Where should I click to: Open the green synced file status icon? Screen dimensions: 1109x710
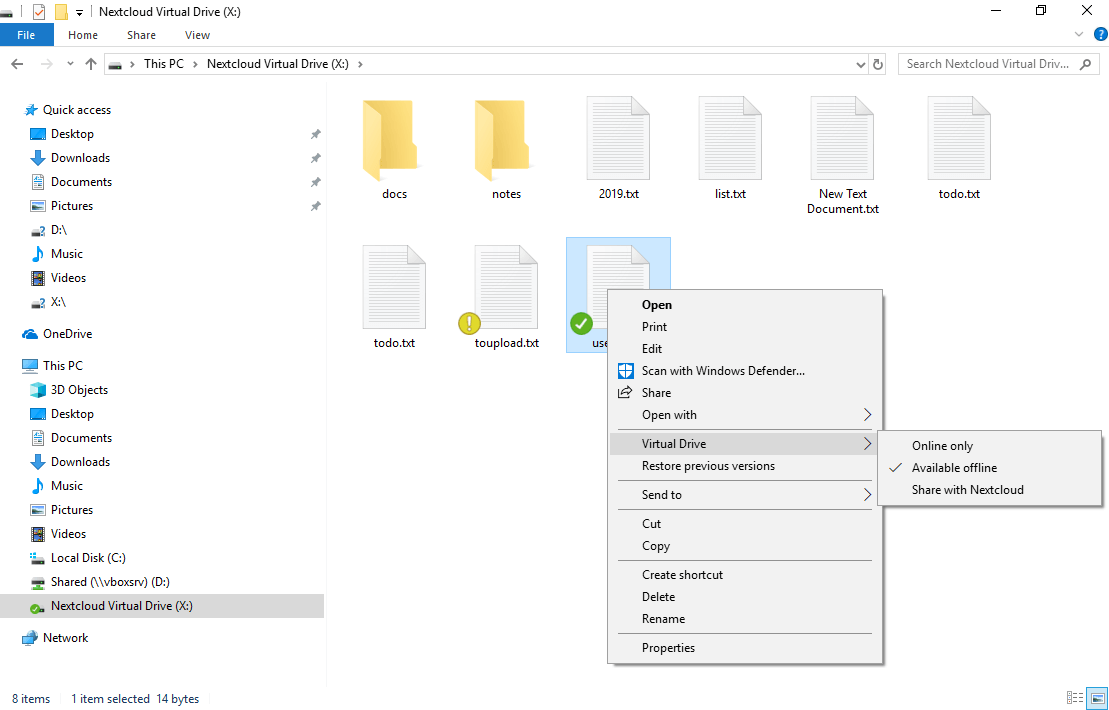pos(581,323)
